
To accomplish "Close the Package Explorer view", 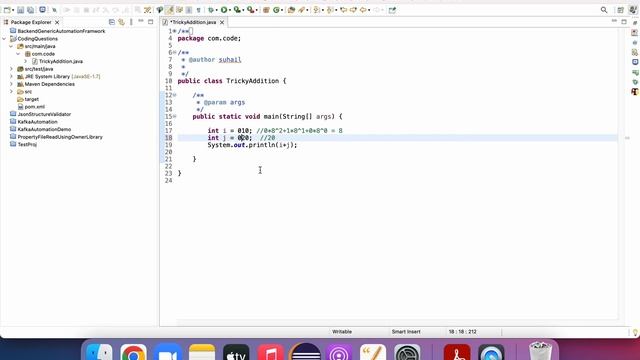I will pos(57,22).
